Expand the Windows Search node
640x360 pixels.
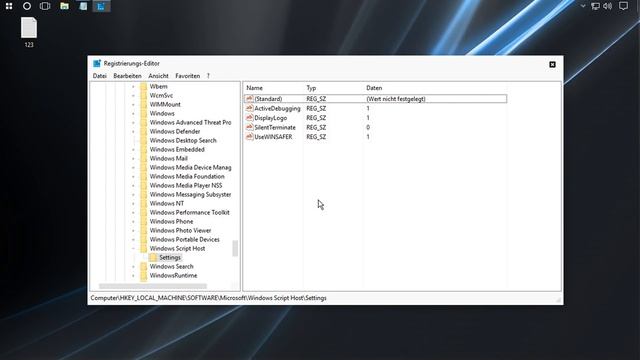[x=133, y=267]
